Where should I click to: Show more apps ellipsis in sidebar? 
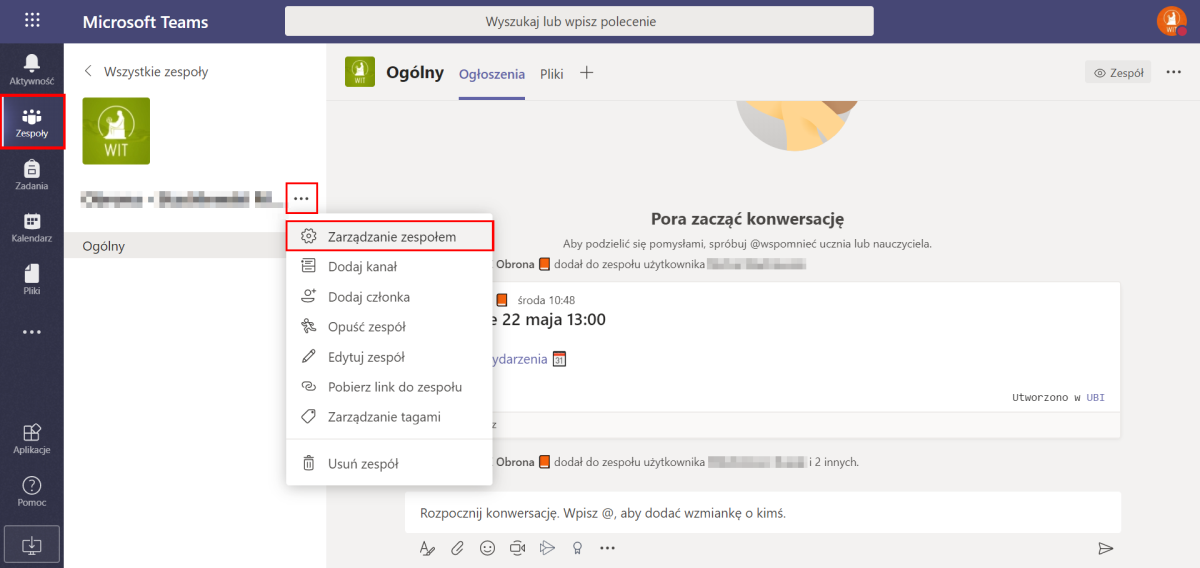(32, 332)
